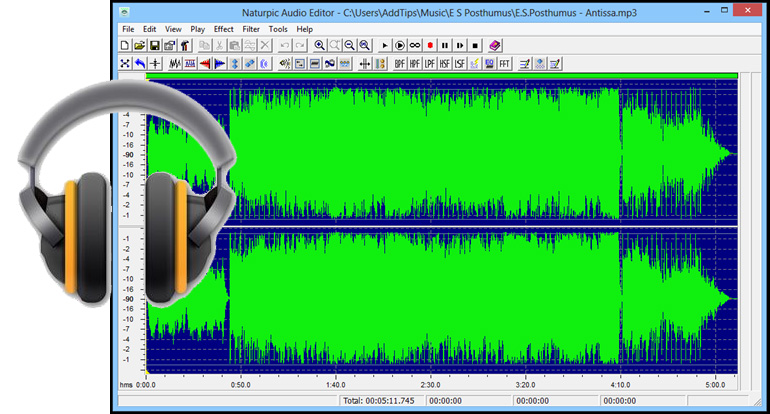Screen dimensions: 770x414
Task: Expand the Filter menu
Action: coord(251,29)
